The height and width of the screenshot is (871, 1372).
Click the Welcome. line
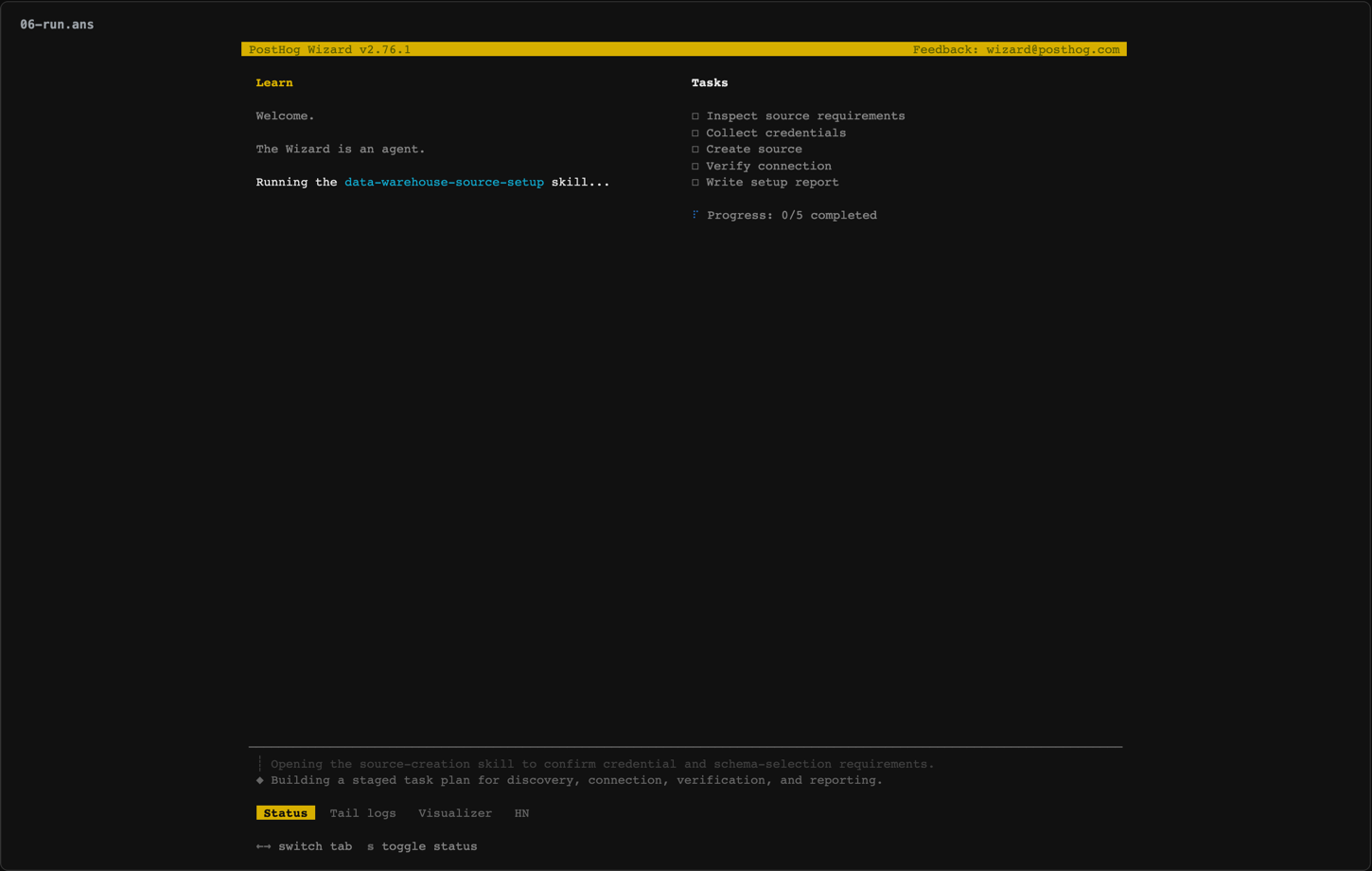point(285,116)
